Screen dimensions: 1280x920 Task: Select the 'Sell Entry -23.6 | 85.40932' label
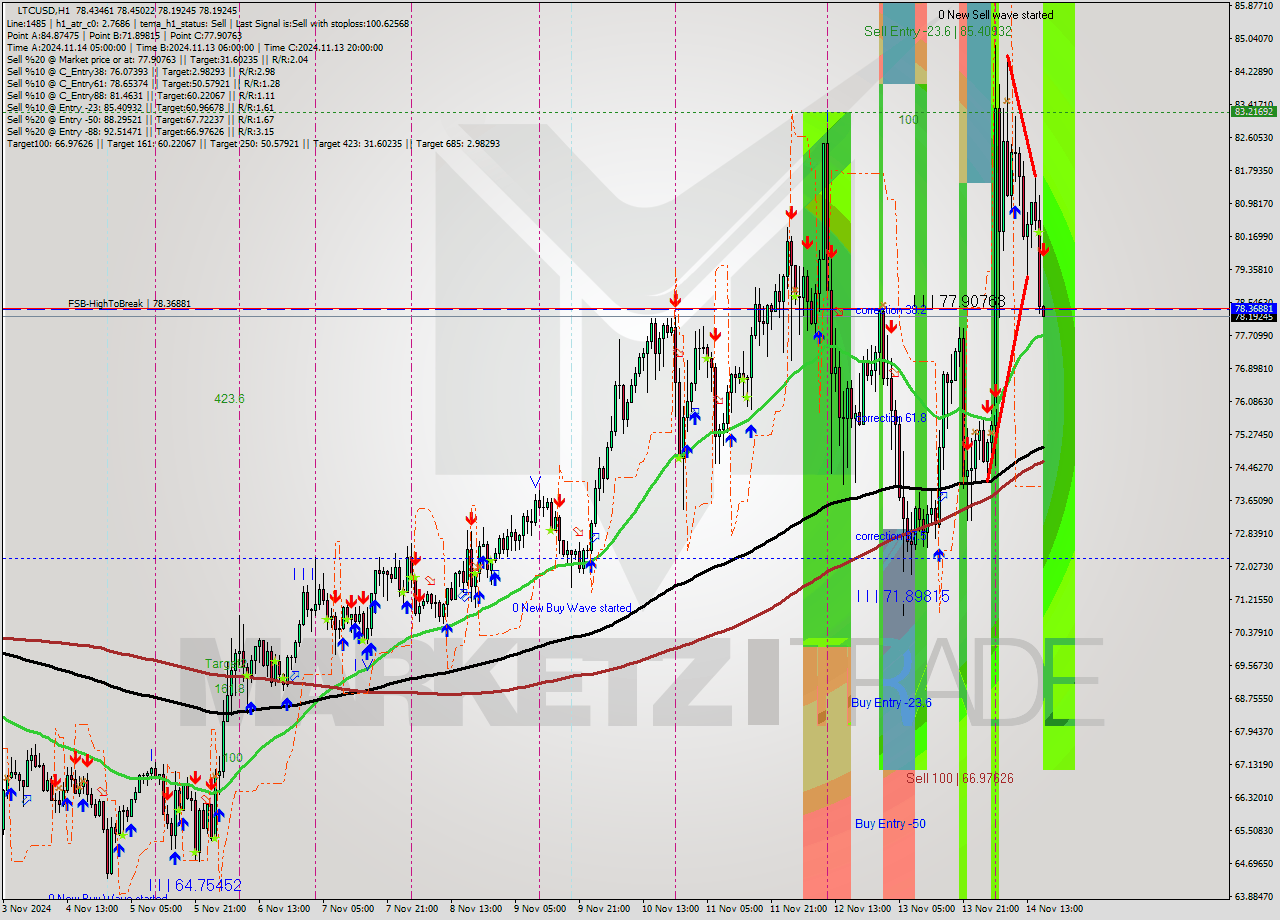pyautogui.click(x=938, y=32)
